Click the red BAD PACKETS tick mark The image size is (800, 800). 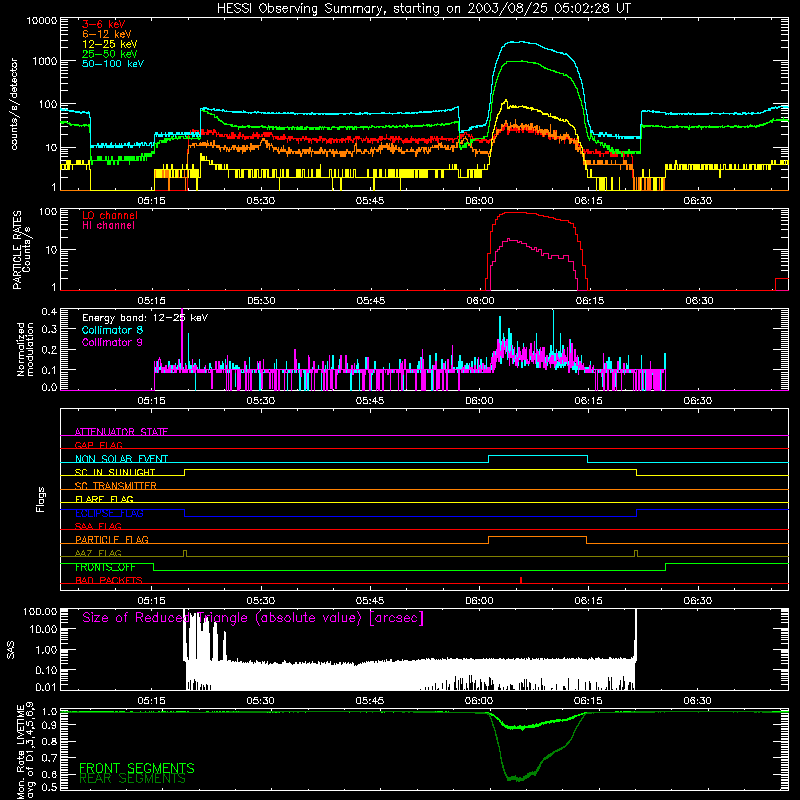point(521,580)
